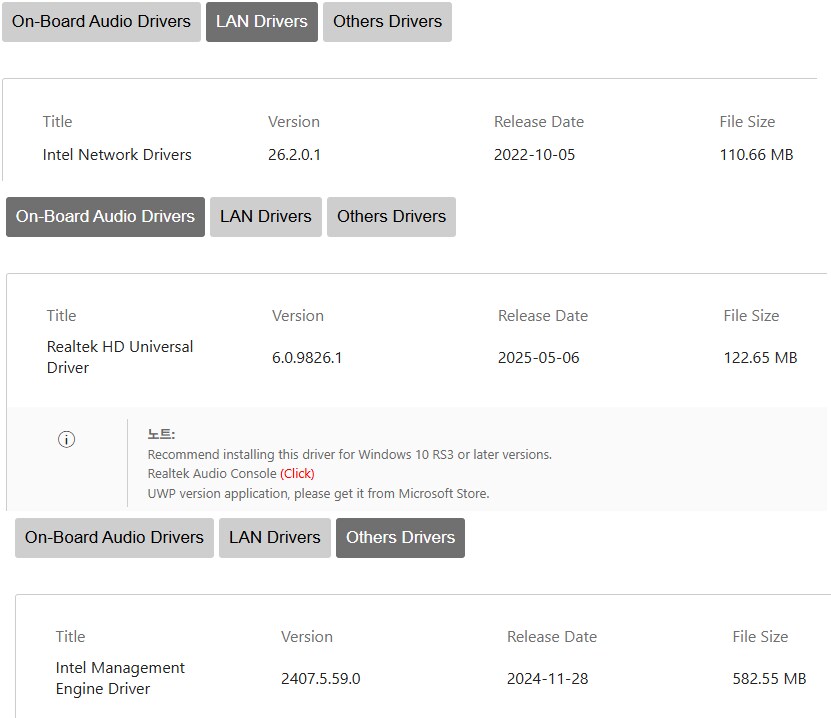Click the "Version" header above 26.2.0.1
Image resolution: width=831 pixels, height=718 pixels.
pos(294,122)
